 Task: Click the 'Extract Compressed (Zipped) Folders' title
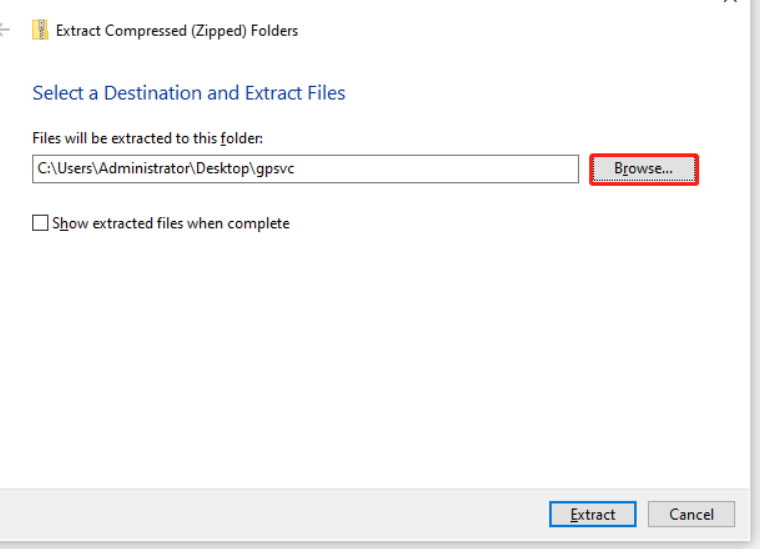coord(177,31)
